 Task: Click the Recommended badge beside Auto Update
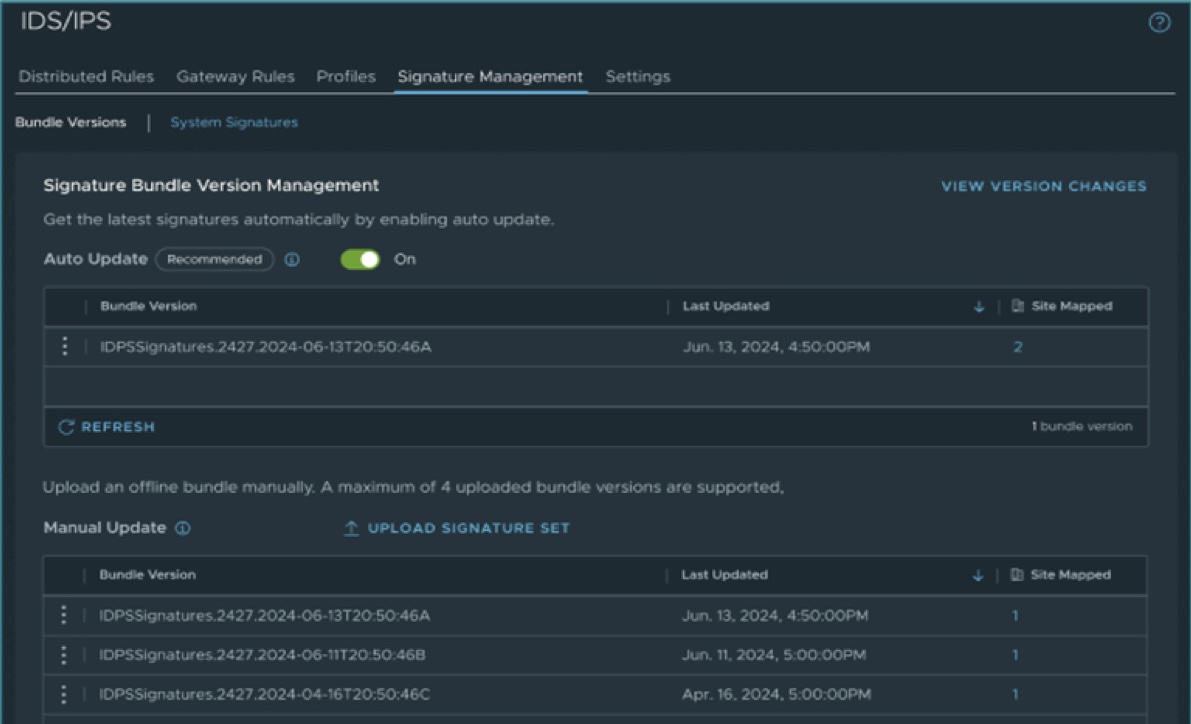tap(215, 260)
